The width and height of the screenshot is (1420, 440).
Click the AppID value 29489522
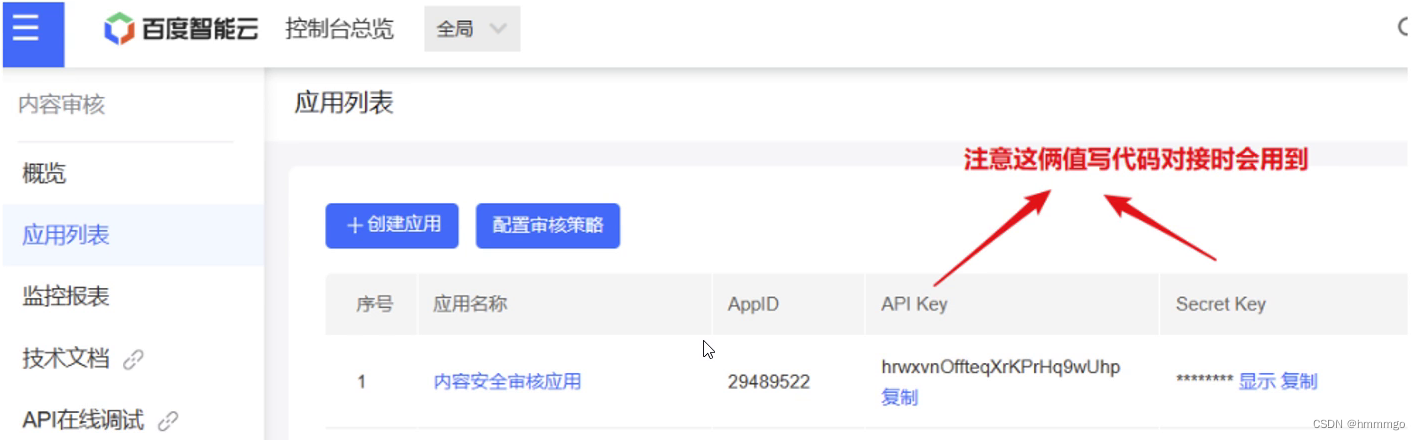[x=769, y=382]
